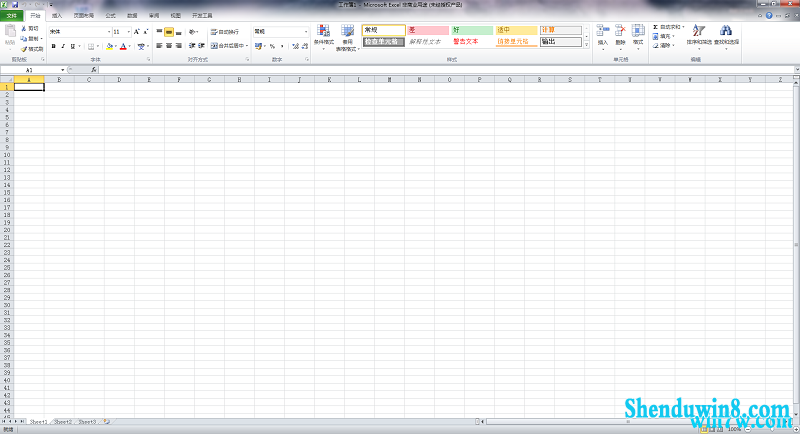Click the decrease indent icon
The width and height of the screenshot is (800, 434).
(192, 46)
